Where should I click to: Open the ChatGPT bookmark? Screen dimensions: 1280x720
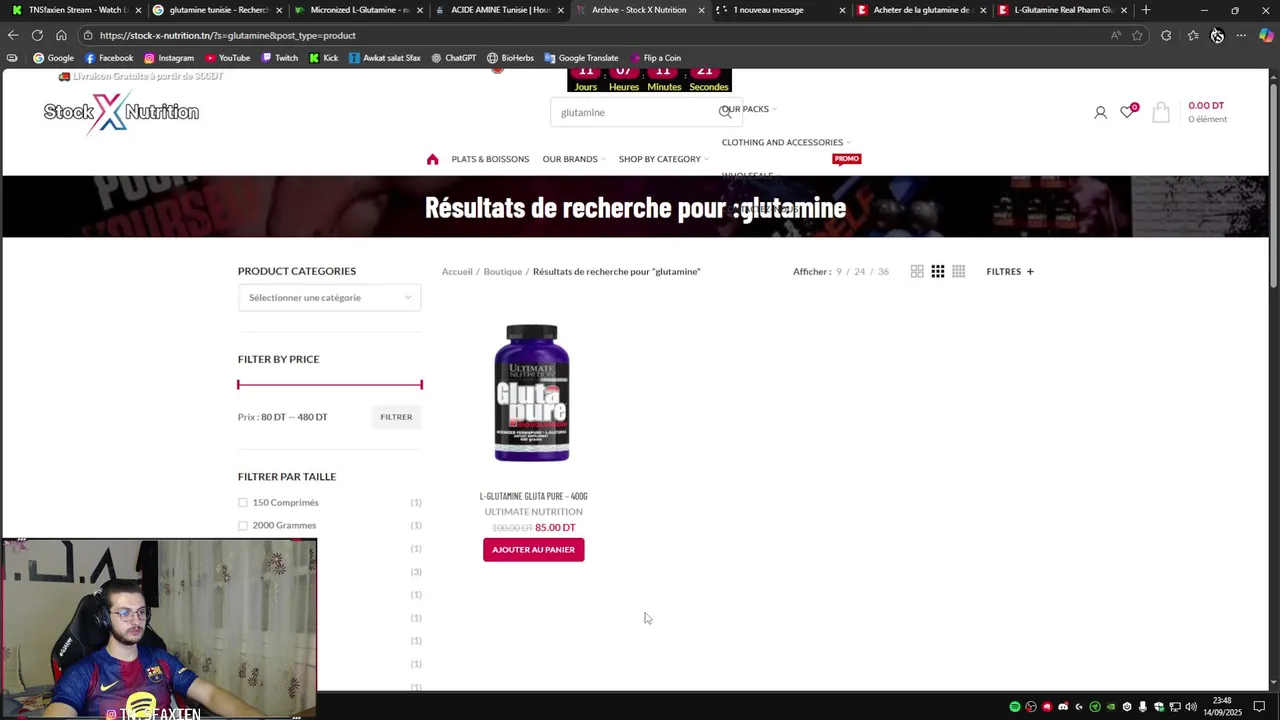pyautogui.click(x=453, y=58)
